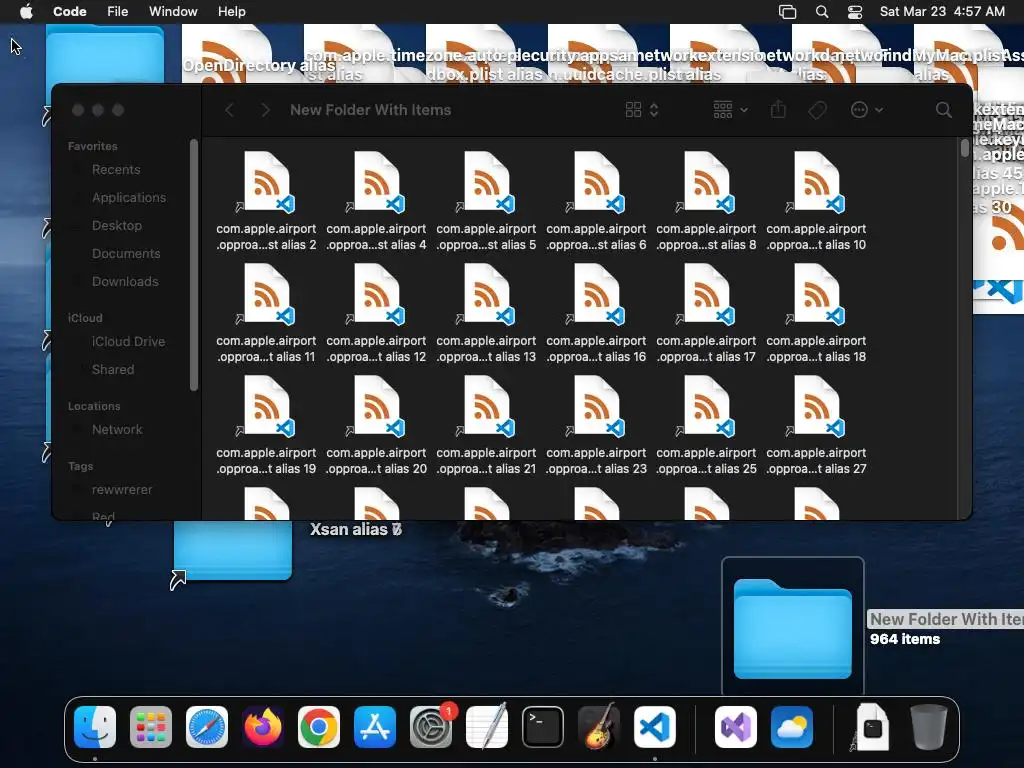Select the Xsan alias folder on desktop
This screenshot has width=1024, height=768.
tap(232, 550)
